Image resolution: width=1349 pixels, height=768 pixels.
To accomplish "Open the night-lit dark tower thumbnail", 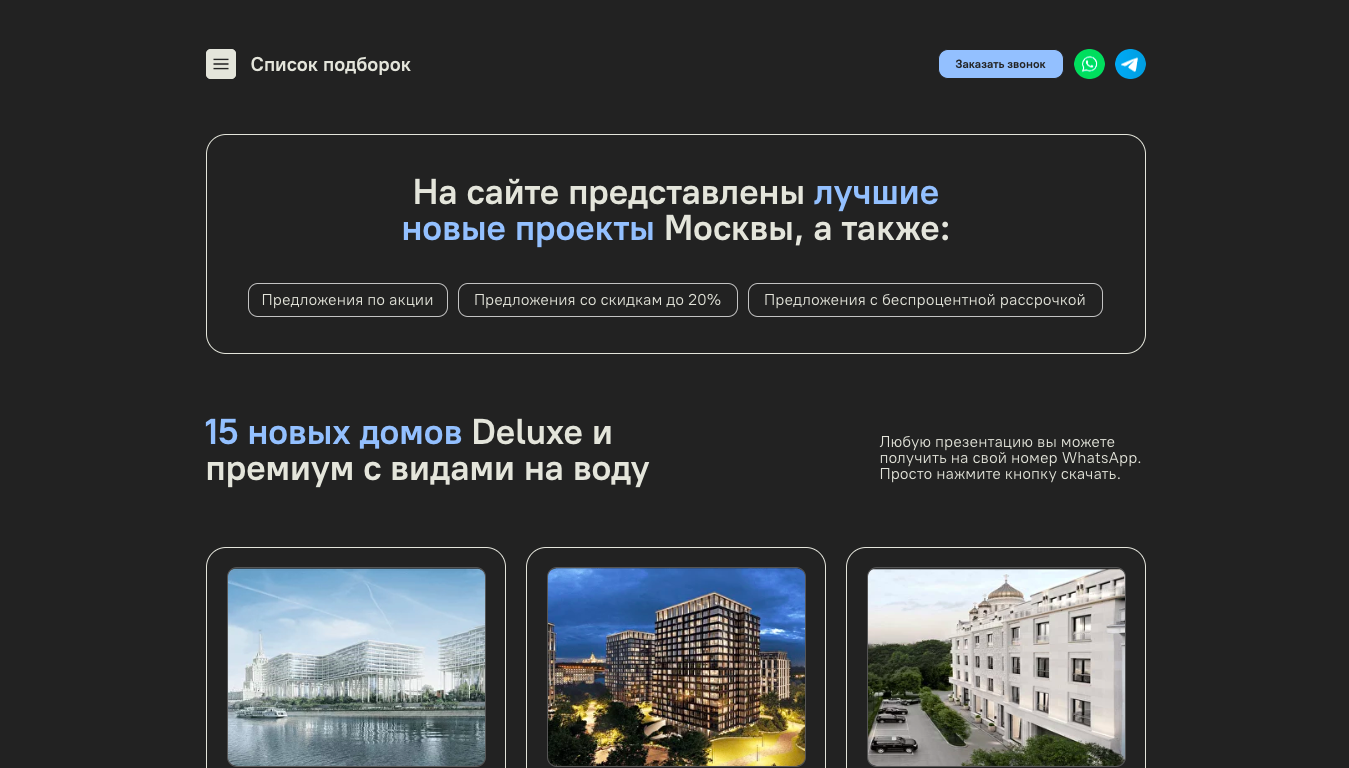I will click(x=676, y=667).
